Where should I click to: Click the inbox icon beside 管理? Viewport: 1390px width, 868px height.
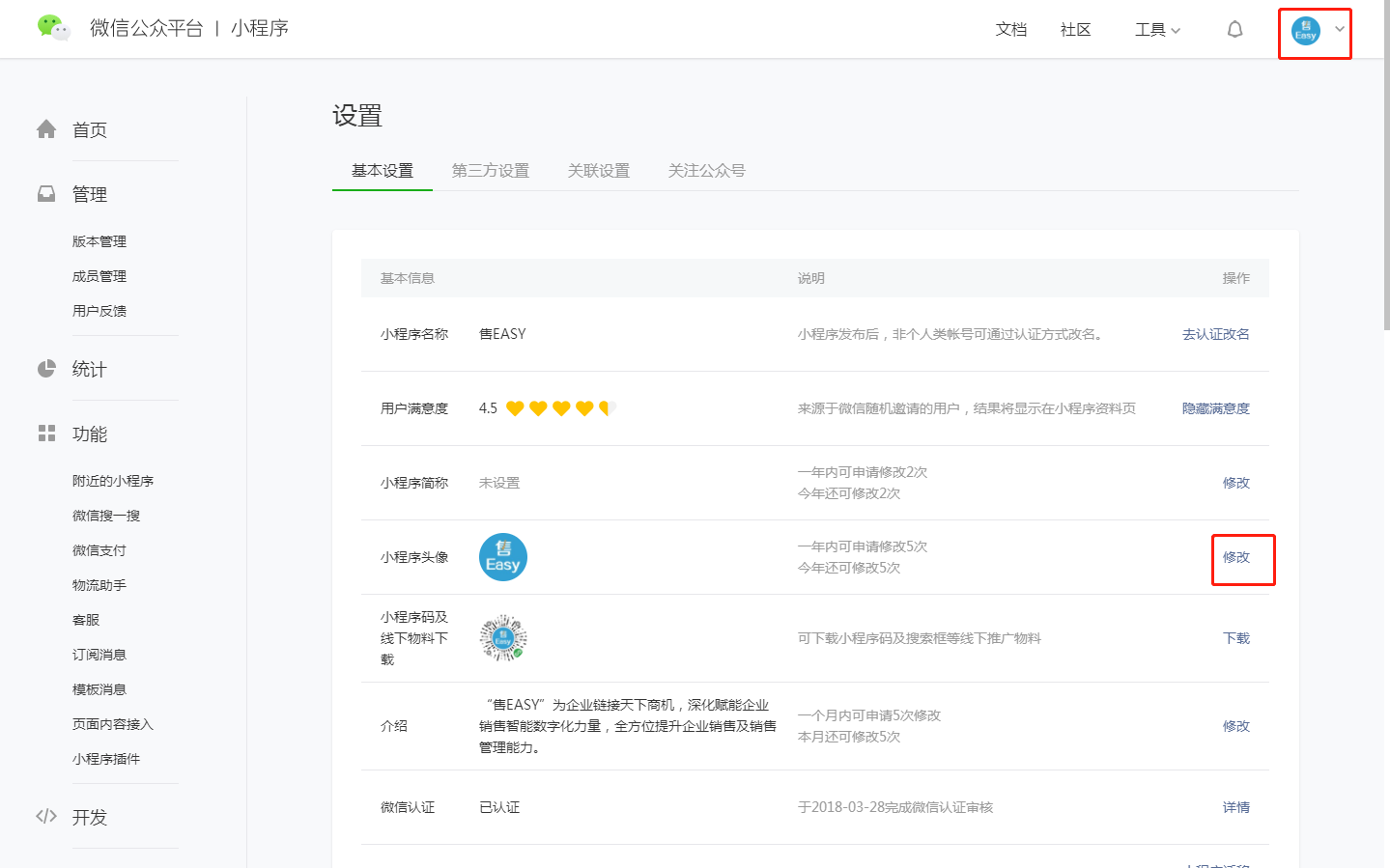tap(46, 194)
